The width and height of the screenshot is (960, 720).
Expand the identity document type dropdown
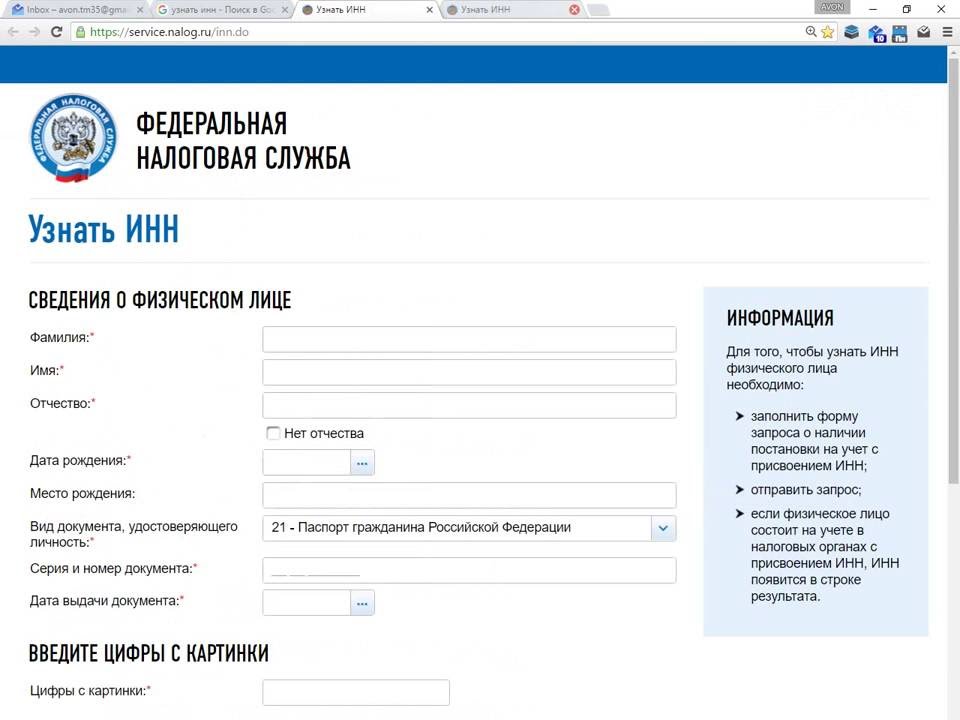663,528
